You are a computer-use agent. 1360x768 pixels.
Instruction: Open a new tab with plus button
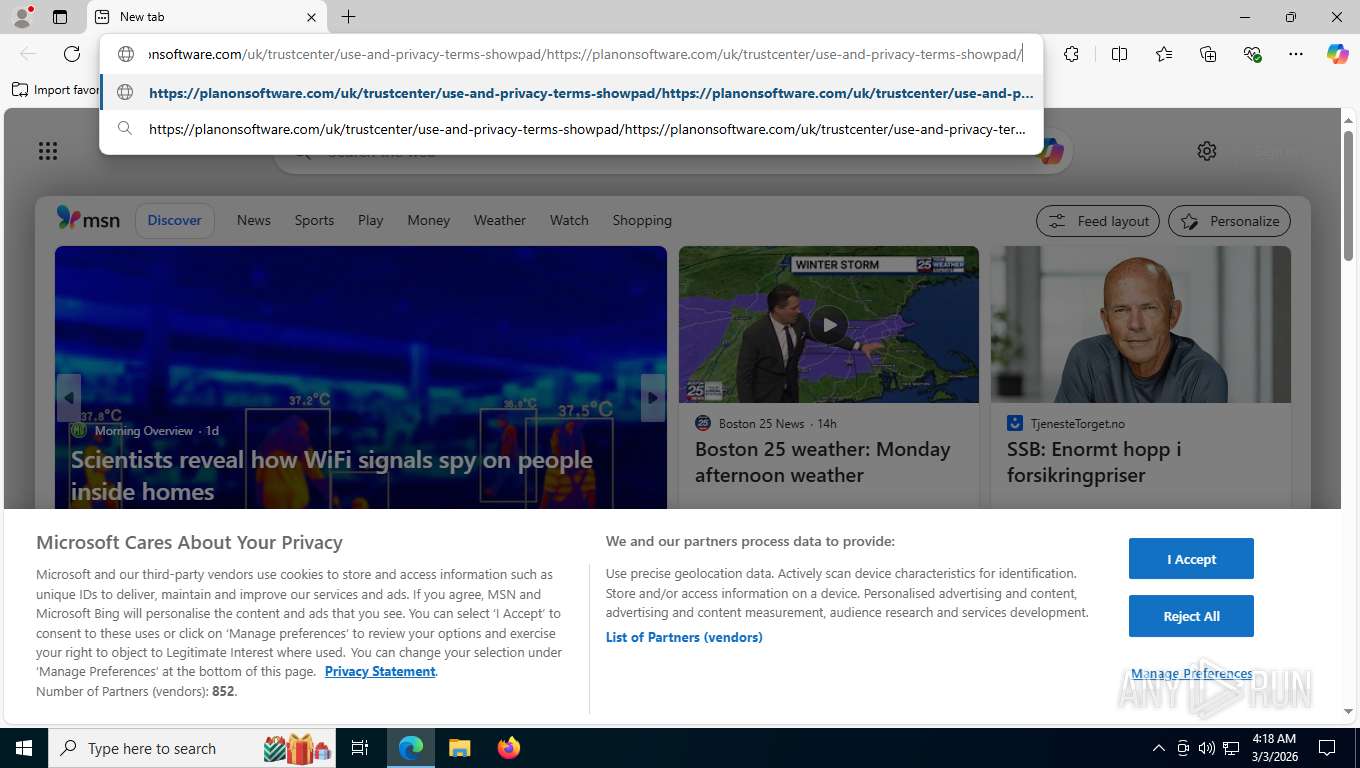(348, 17)
